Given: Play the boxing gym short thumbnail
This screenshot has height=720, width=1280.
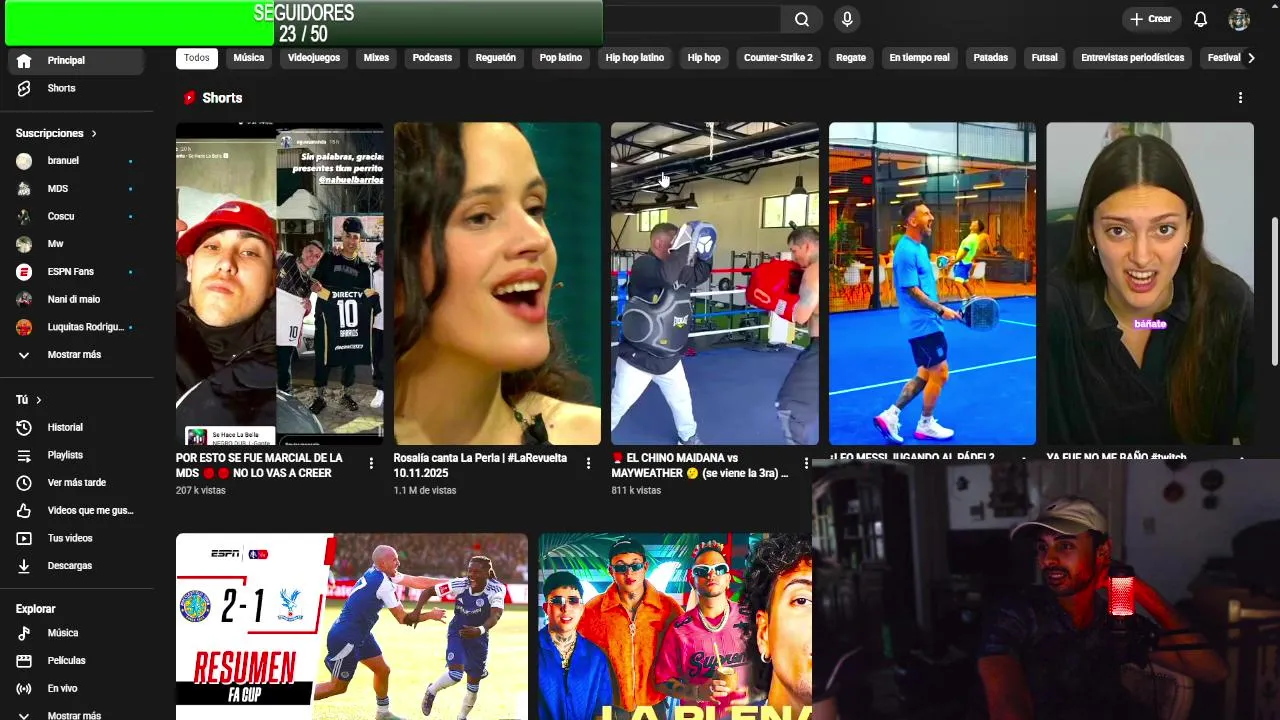Looking at the screenshot, I should click(x=715, y=283).
